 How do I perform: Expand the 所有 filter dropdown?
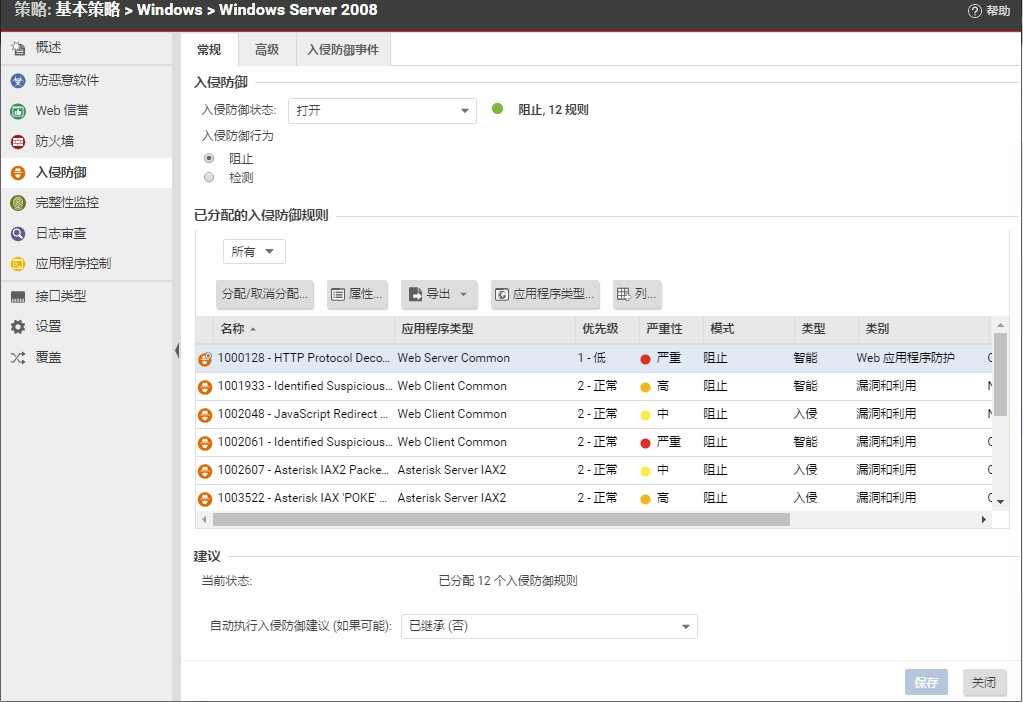(254, 252)
